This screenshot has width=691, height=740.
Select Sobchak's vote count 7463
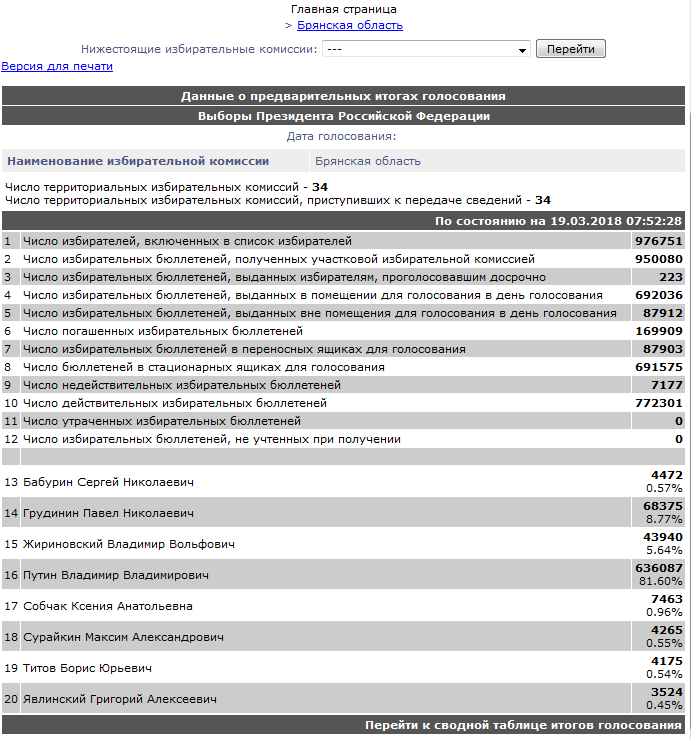pos(667,599)
